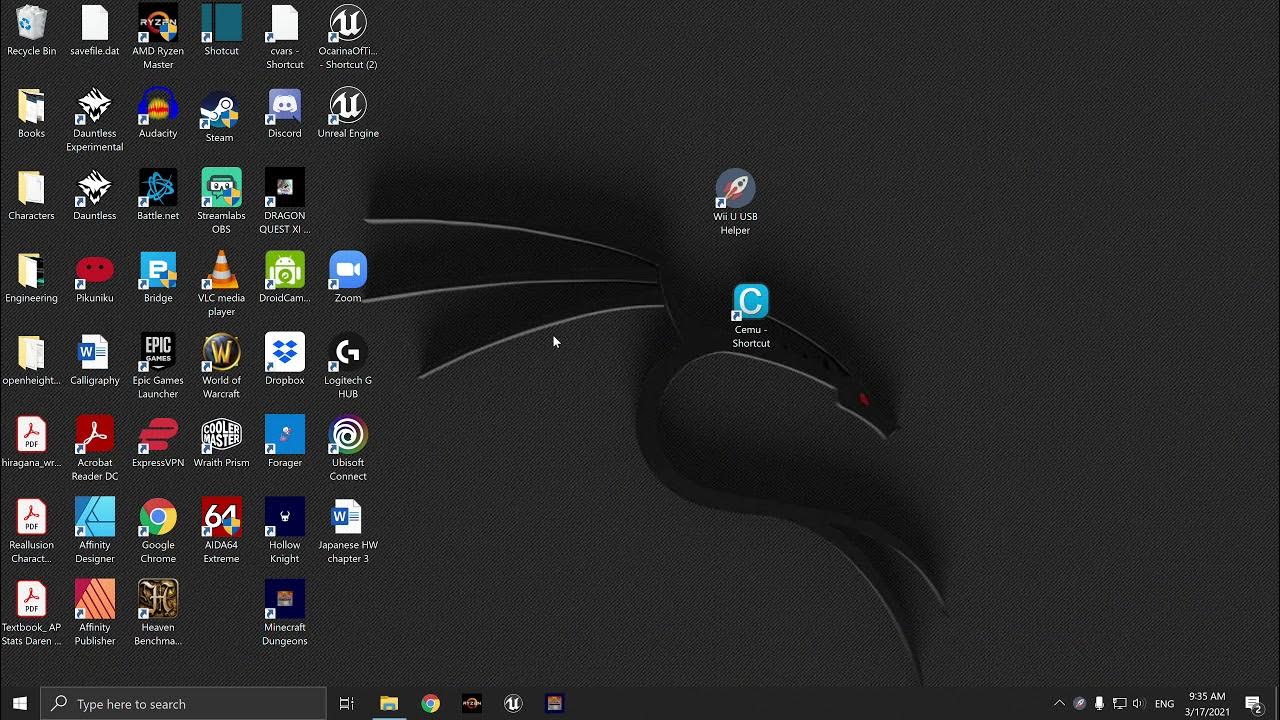Select the openheight folder icon
This screenshot has width=1280, height=720.
[31, 360]
